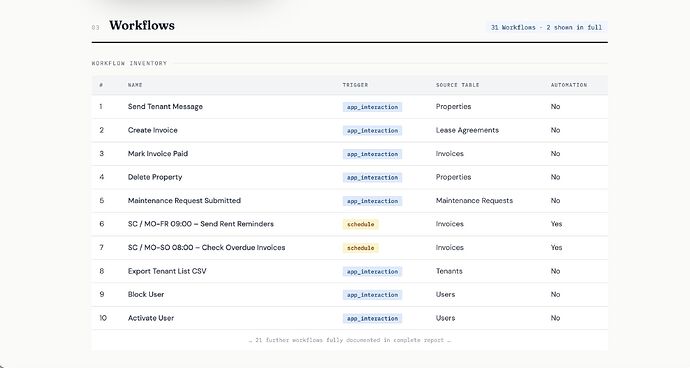Image resolution: width=690 pixels, height=368 pixels.
Task: Select the 'Mark Invoice Paid' workflow name
Action: pos(158,154)
